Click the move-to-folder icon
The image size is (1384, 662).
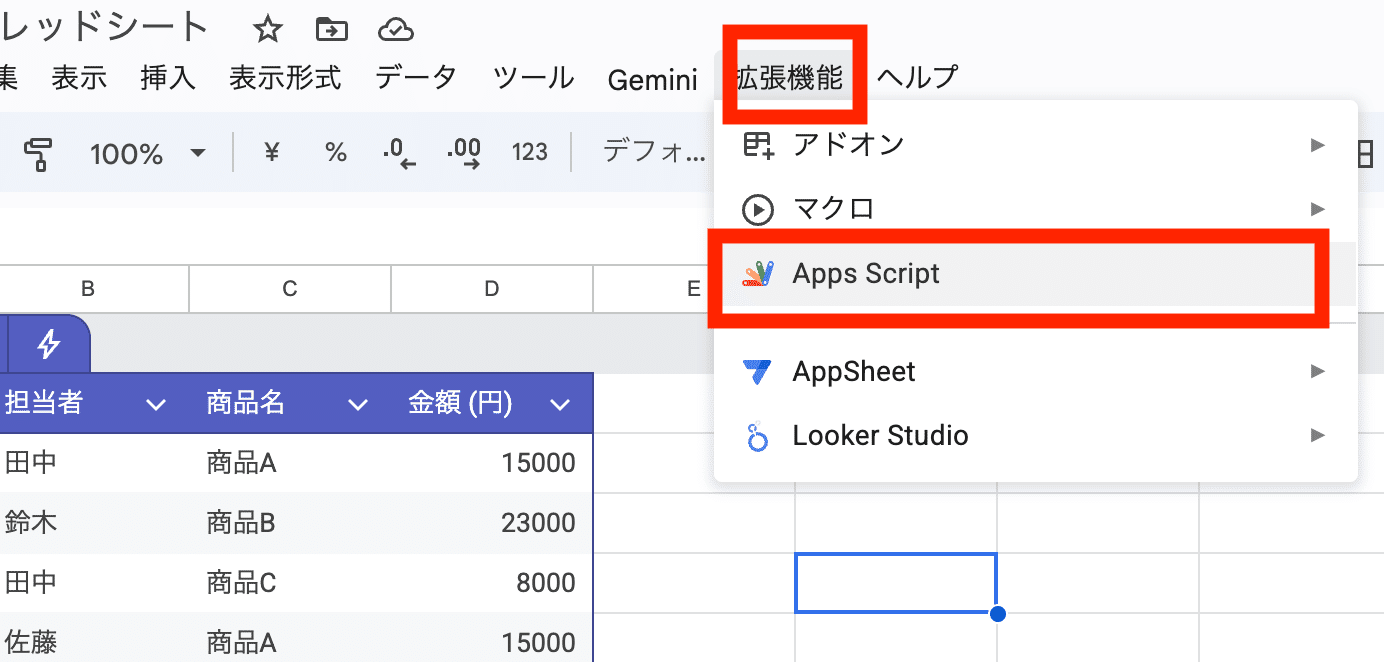pyautogui.click(x=331, y=30)
